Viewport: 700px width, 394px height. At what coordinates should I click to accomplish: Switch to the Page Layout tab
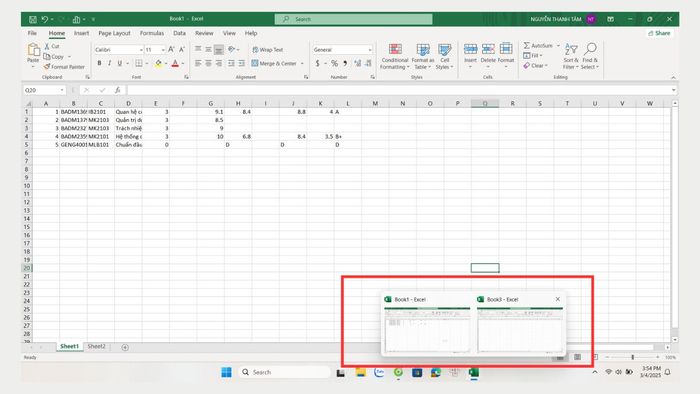tap(114, 33)
